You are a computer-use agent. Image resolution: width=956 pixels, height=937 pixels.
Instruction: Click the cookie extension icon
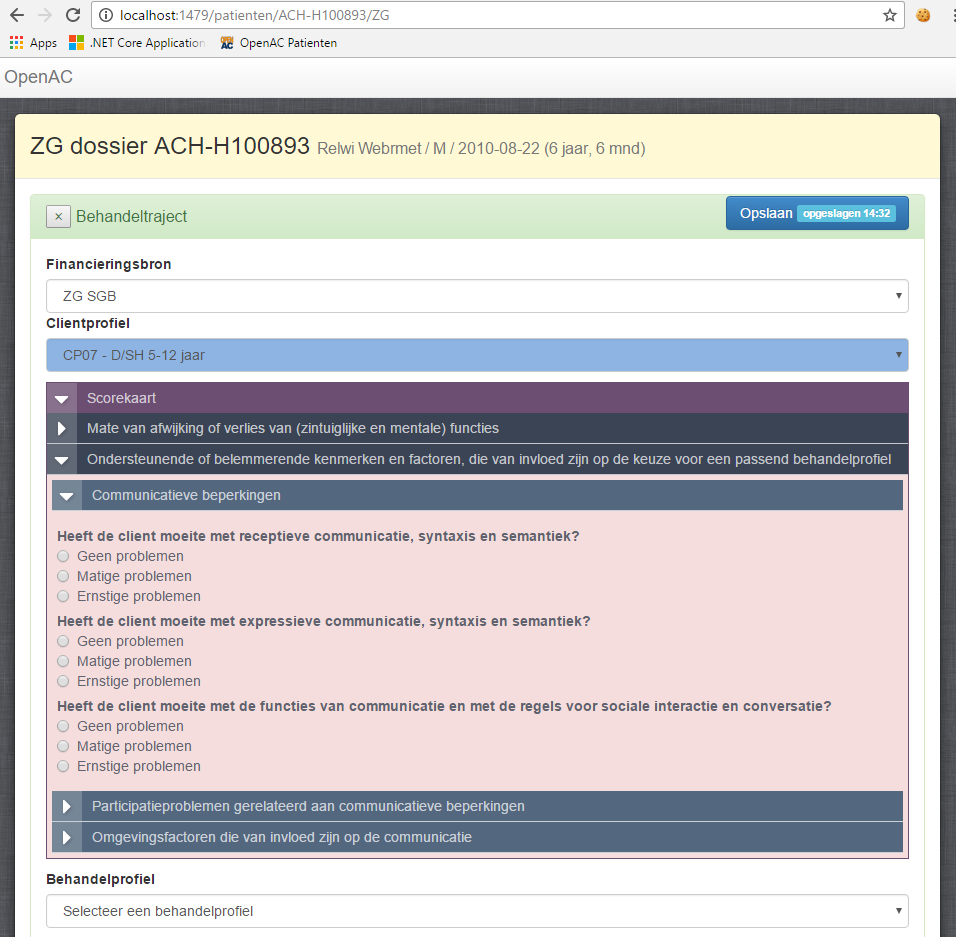pyautogui.click(x=923, y=15)
